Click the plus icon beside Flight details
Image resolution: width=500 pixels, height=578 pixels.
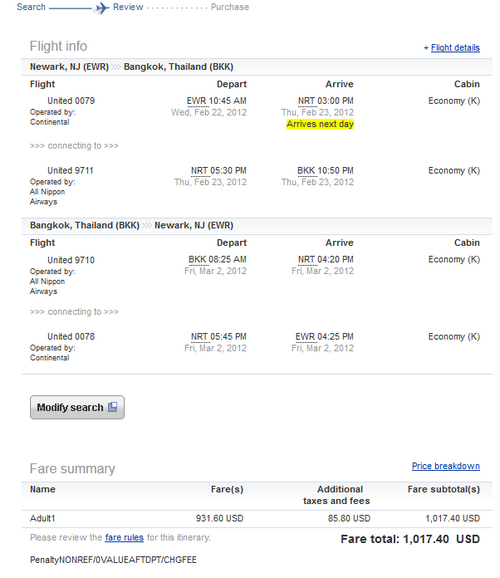coord(426,48)
